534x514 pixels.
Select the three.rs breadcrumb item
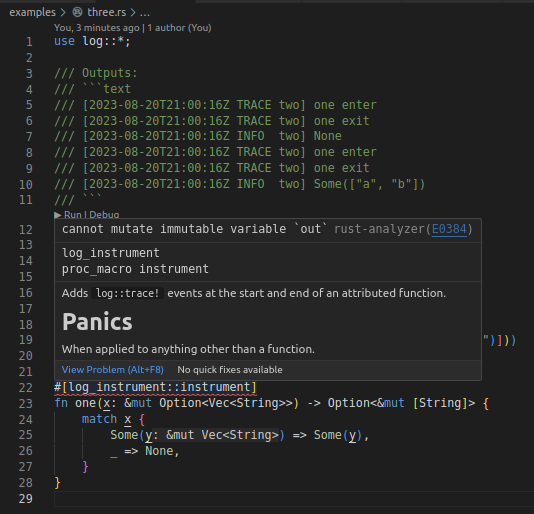tap(107, 12)
